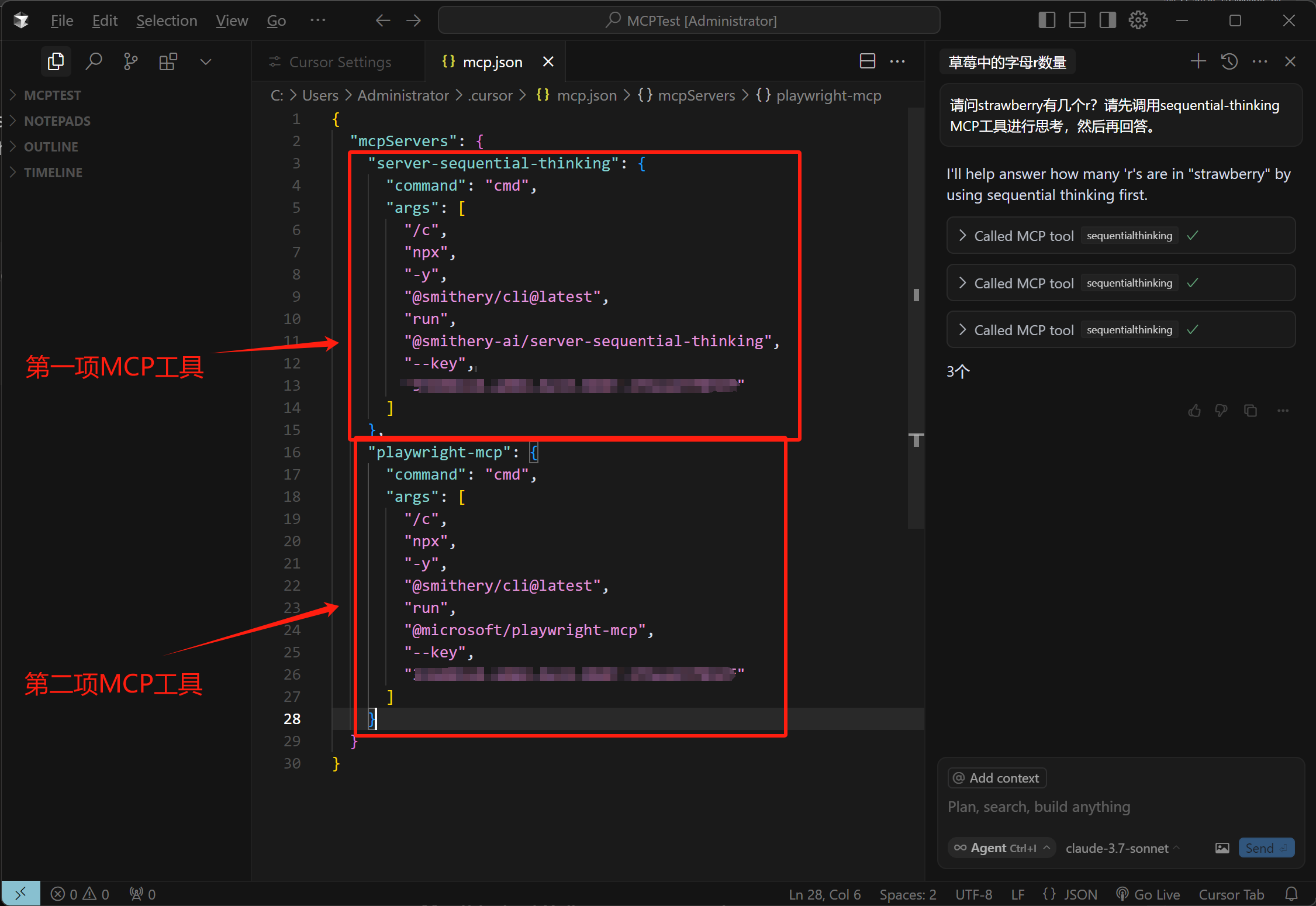The image size is (1316, 906).
Task: Open errors and warnings status item
Action: [x=80, y=894]
